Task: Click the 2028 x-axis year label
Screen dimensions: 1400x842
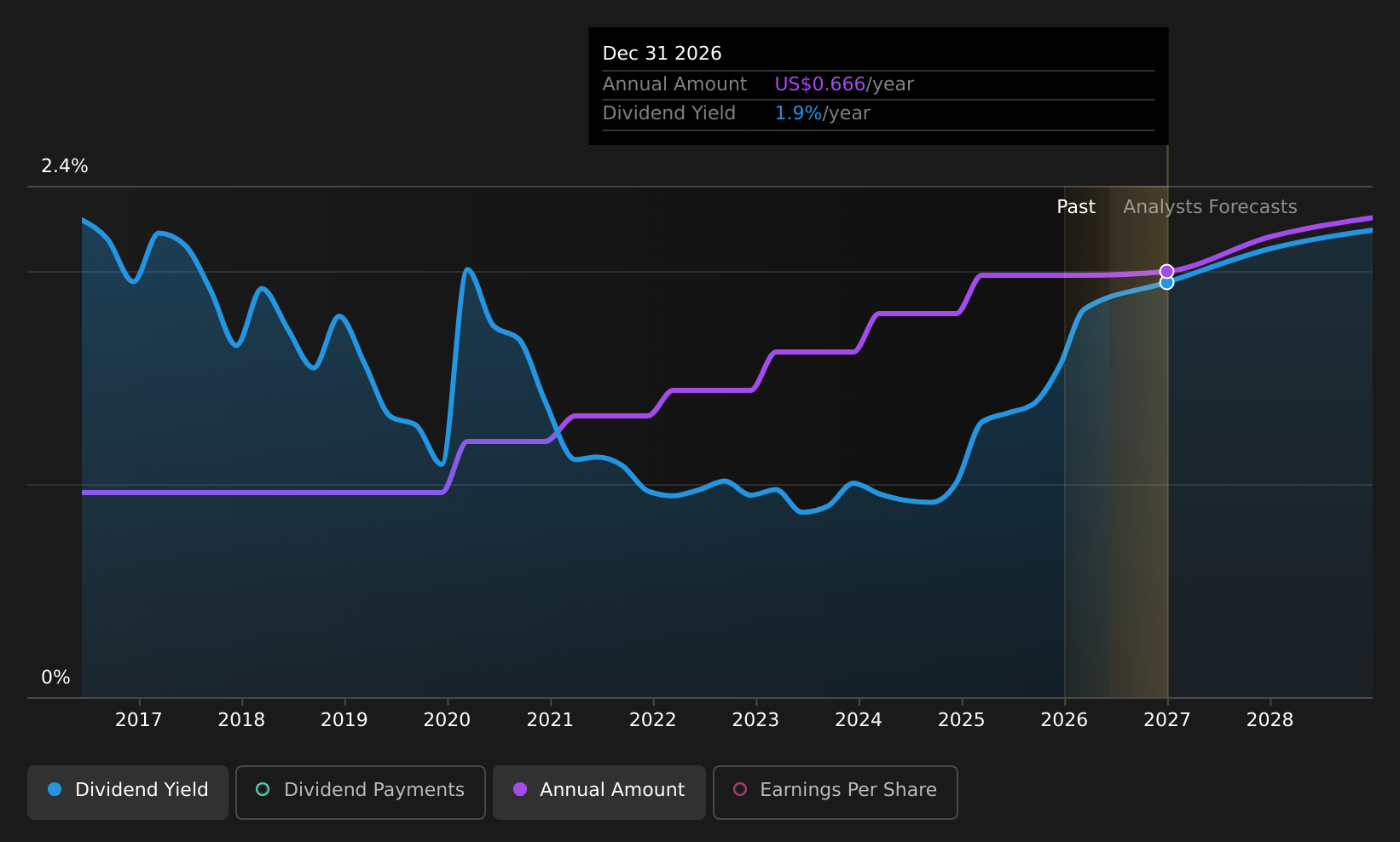Action: coord(1270,720)
